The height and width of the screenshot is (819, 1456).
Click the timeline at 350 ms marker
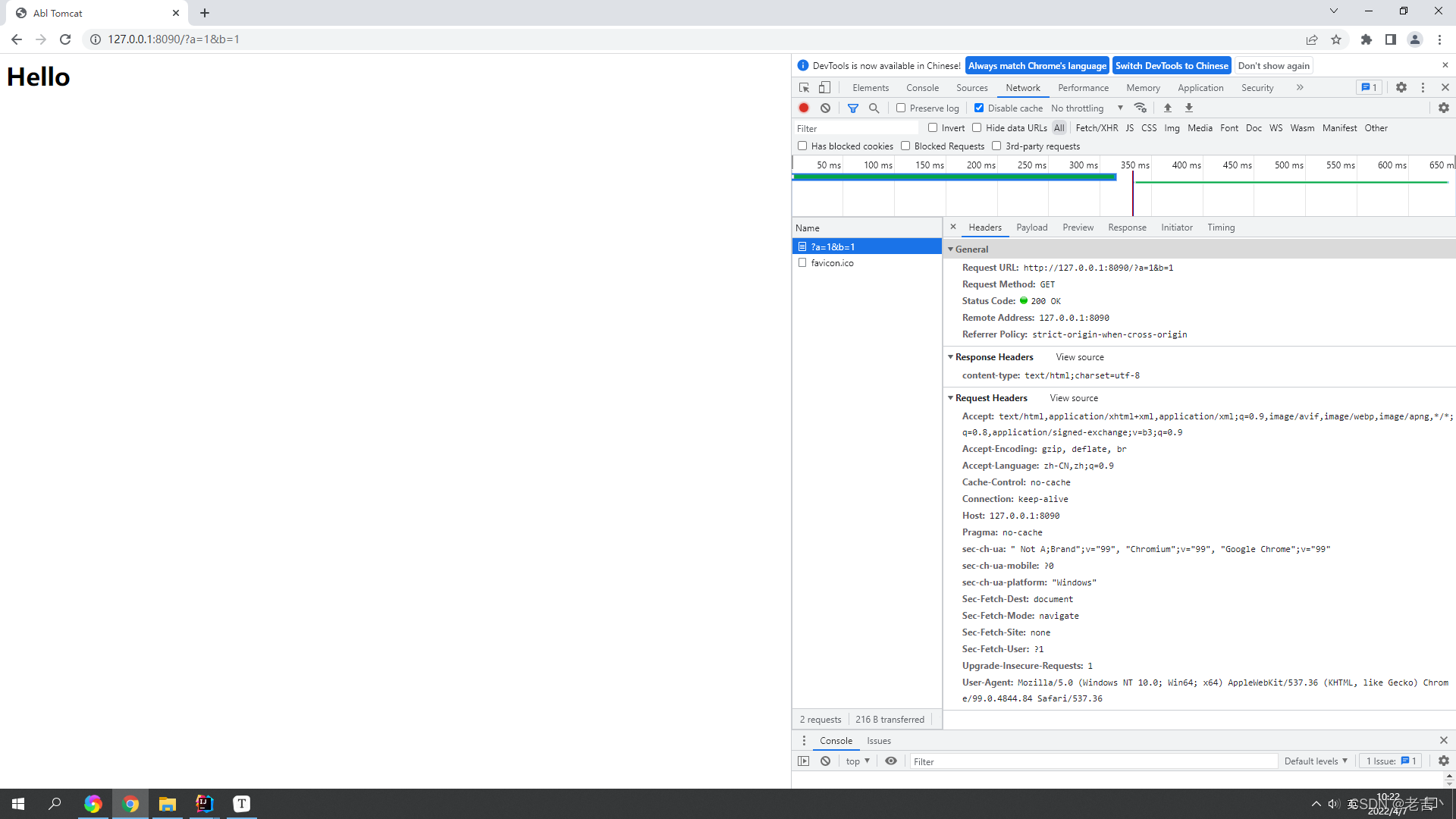pyautogui.click(x=1134, y=165)
